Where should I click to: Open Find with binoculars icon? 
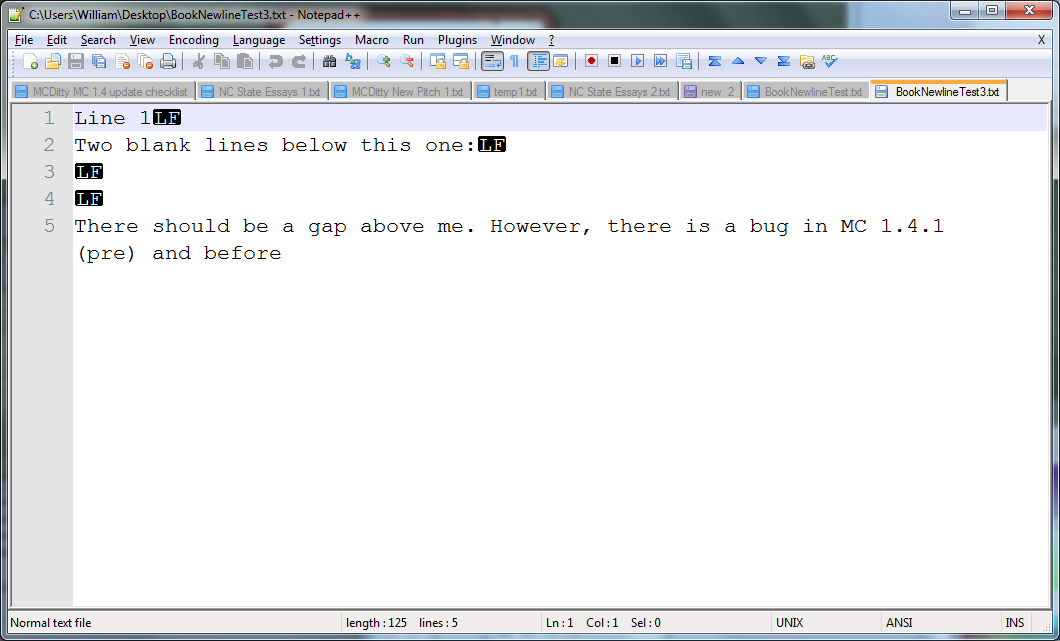(329, 62)
